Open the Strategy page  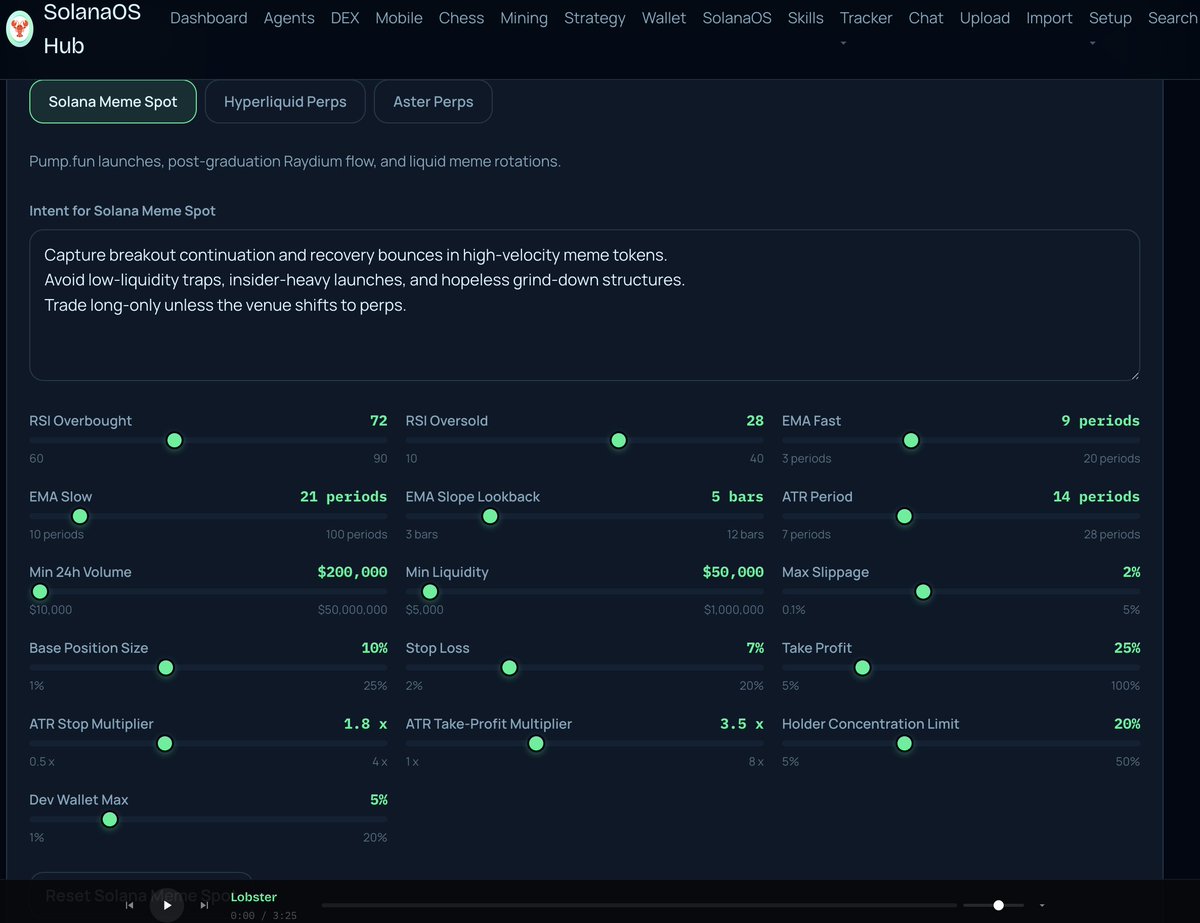coord(595,18)
